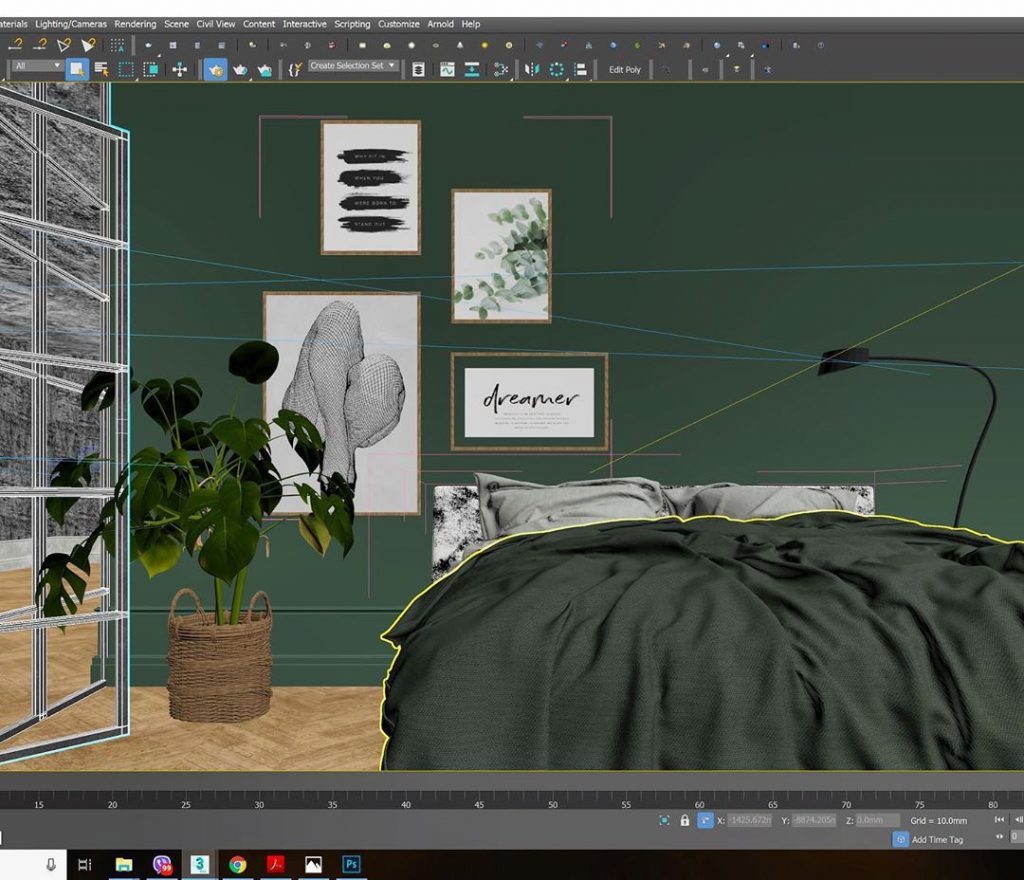
Task: Open the Select by Name dialog
Action: point(101,69)
